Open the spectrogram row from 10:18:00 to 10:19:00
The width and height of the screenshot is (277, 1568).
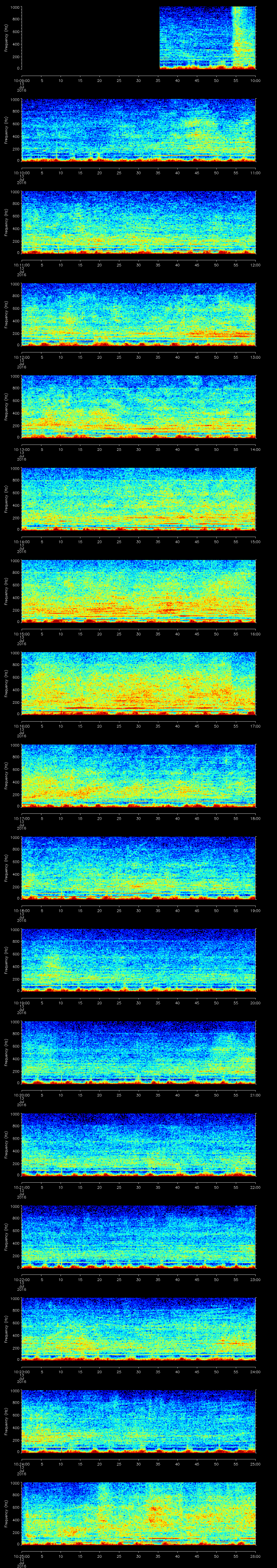point(138,868)
